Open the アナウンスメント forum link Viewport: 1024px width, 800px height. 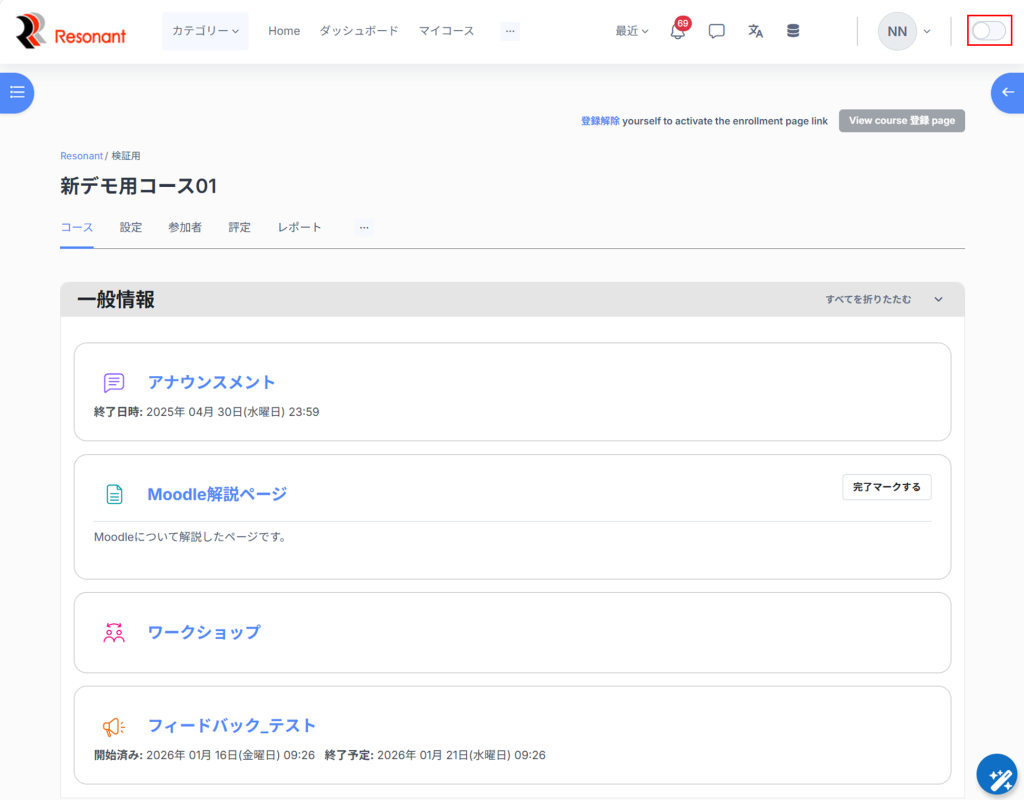click(211, 382)
